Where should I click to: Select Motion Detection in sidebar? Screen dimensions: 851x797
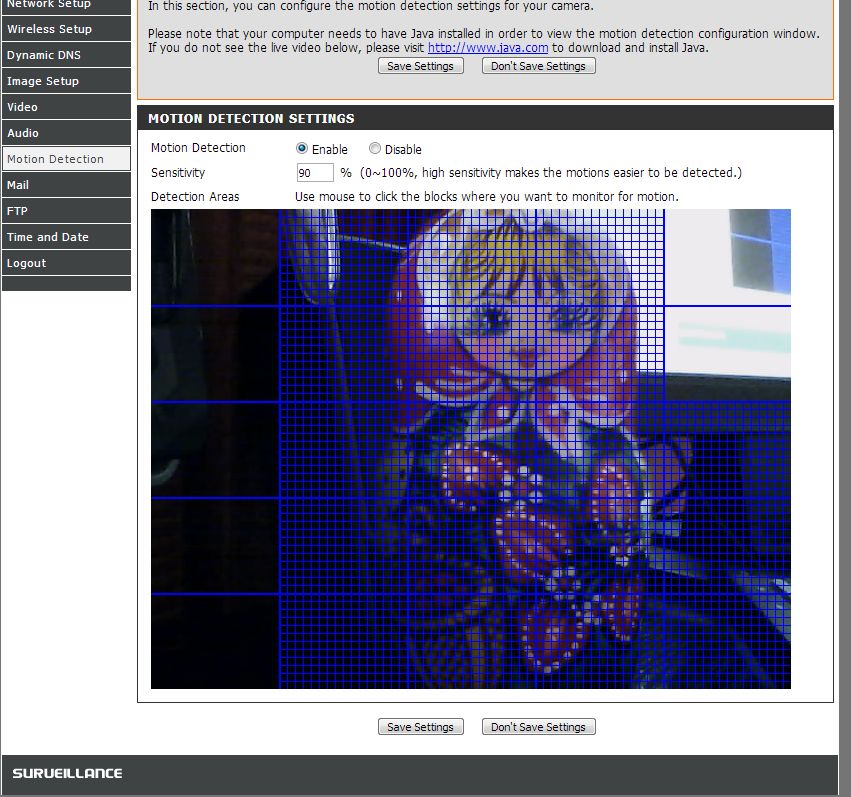coord(66,159)
